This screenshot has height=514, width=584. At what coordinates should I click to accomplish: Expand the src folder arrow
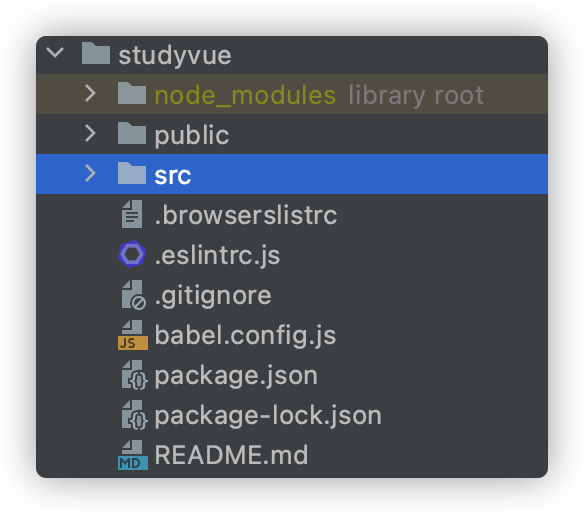pos(91,173)
